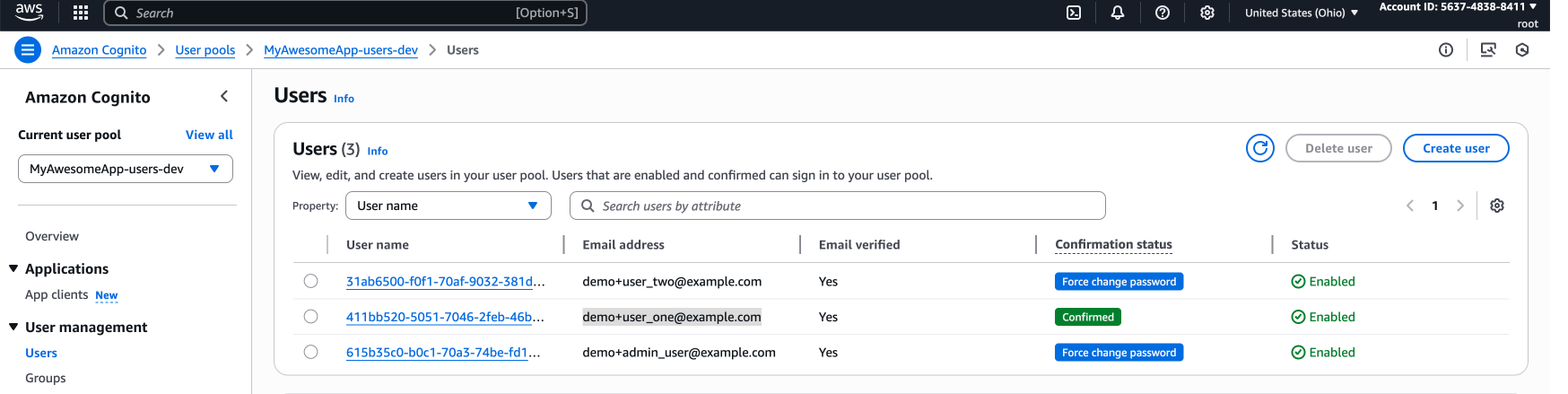1568x394 pixels.
Task: Collapse the User management section
Action: pyautogui.click(x=13, y=327)
